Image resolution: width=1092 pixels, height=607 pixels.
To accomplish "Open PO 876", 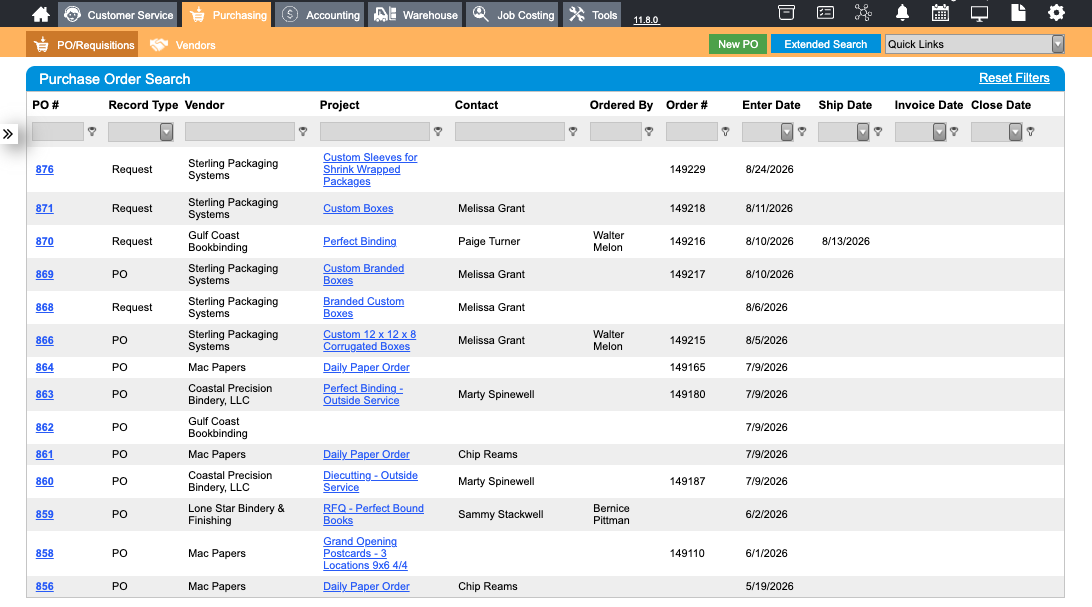I will click(x=45, y=169).
